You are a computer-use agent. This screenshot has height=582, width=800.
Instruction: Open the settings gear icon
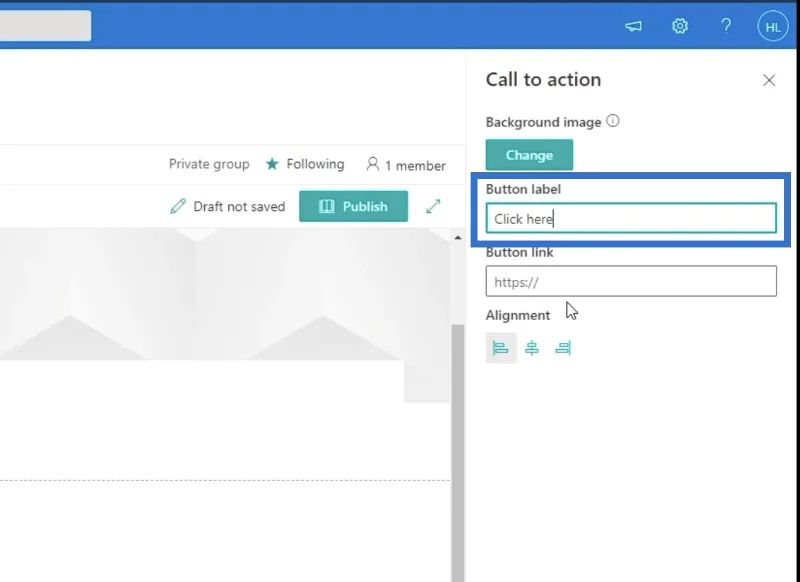[680, 26]
